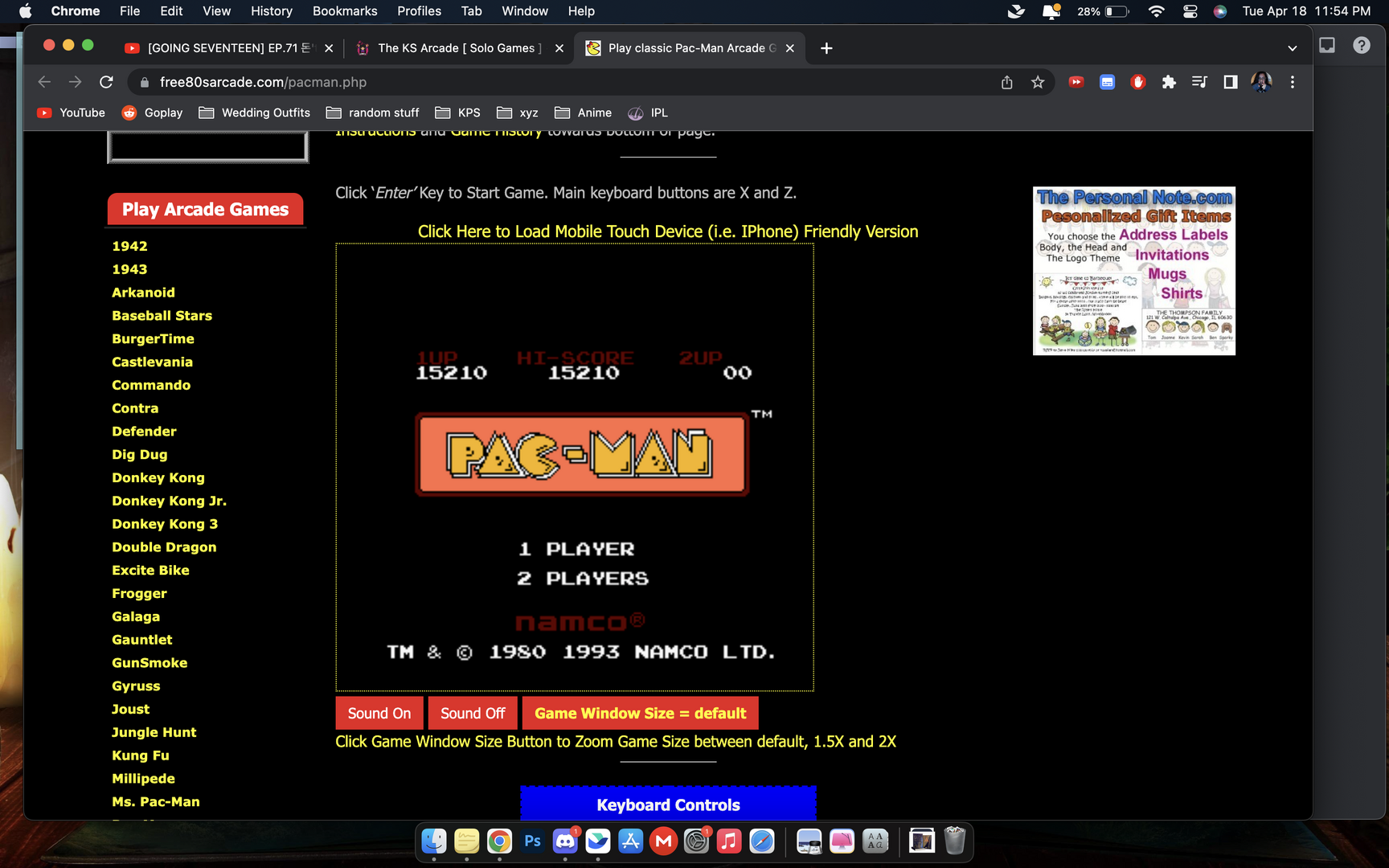Open Safari from the dock

coord(761,841)
